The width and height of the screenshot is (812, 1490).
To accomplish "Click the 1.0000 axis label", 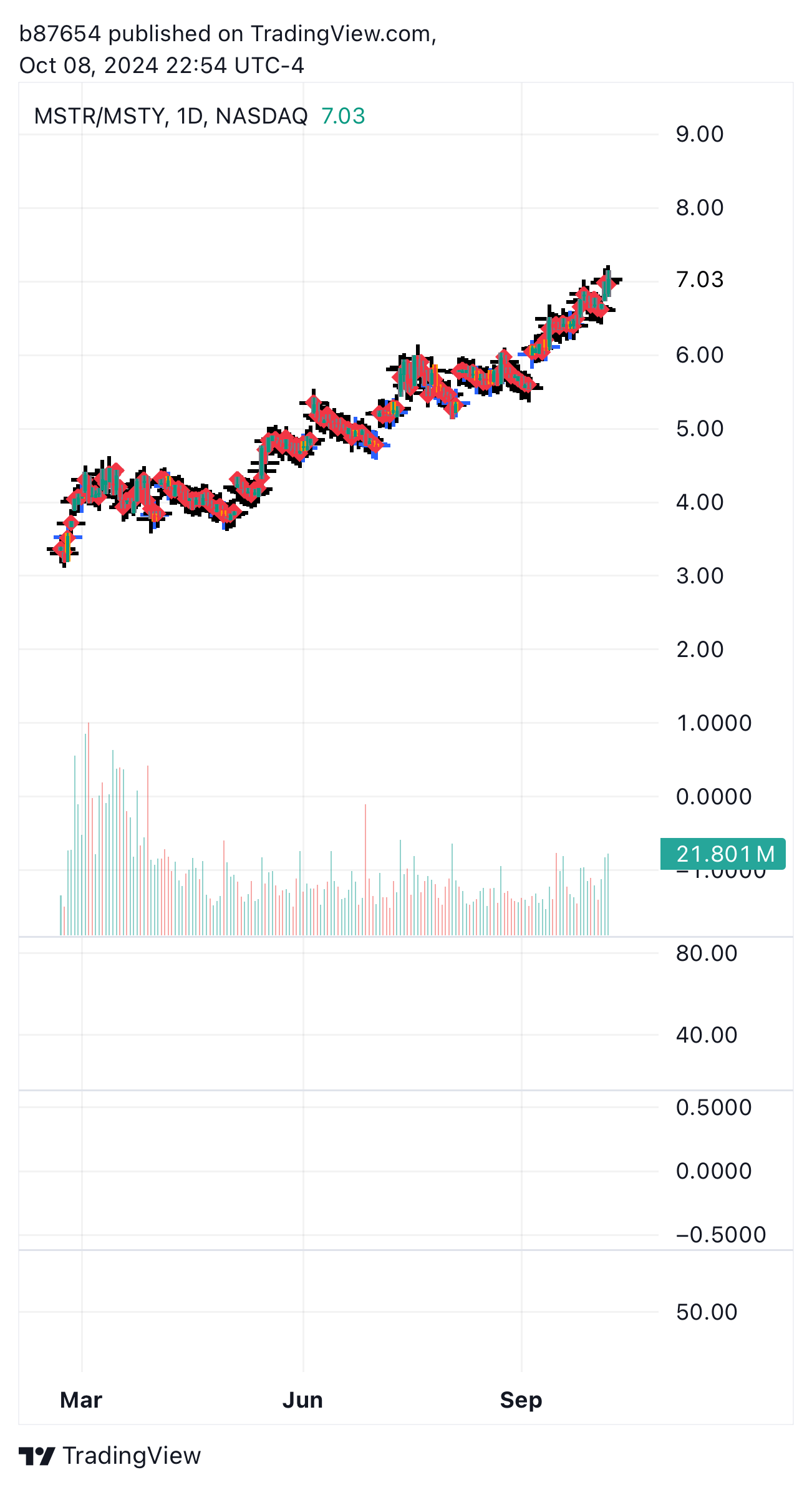I will (x=714, y=723).
